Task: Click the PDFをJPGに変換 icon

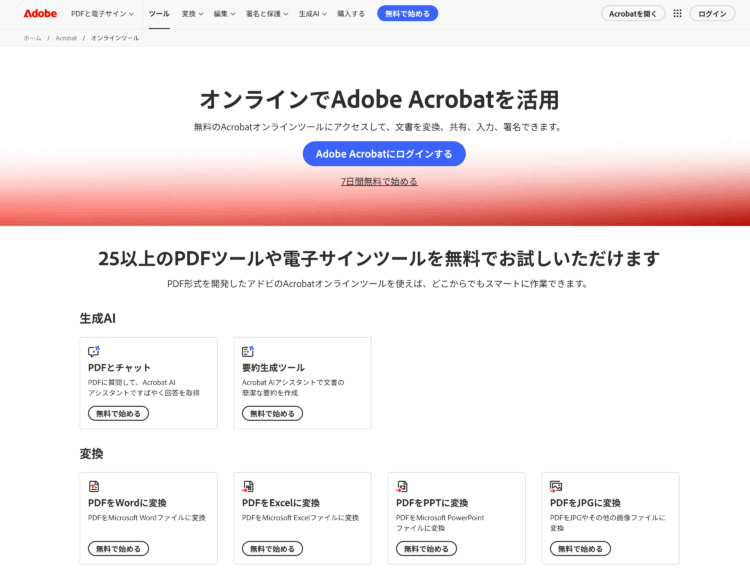Action: [556, 486]
